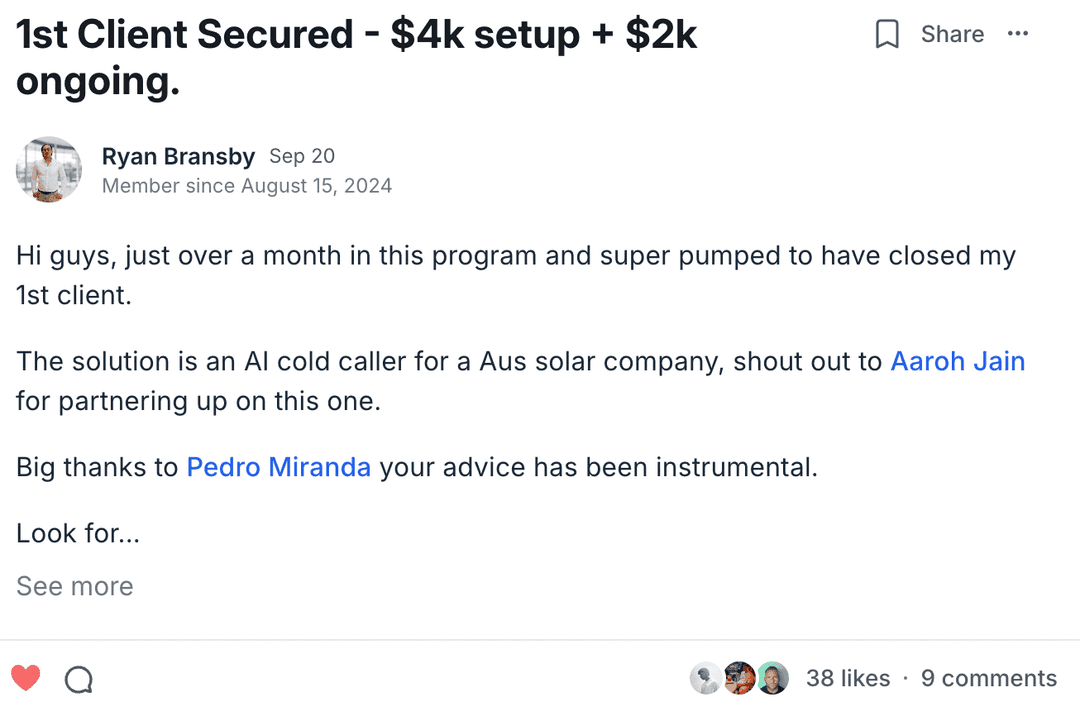The height and width of the screenshot is (706, 1080).
Task: Open Ryan Bransby's profile picture
Action: pos(49,170)
